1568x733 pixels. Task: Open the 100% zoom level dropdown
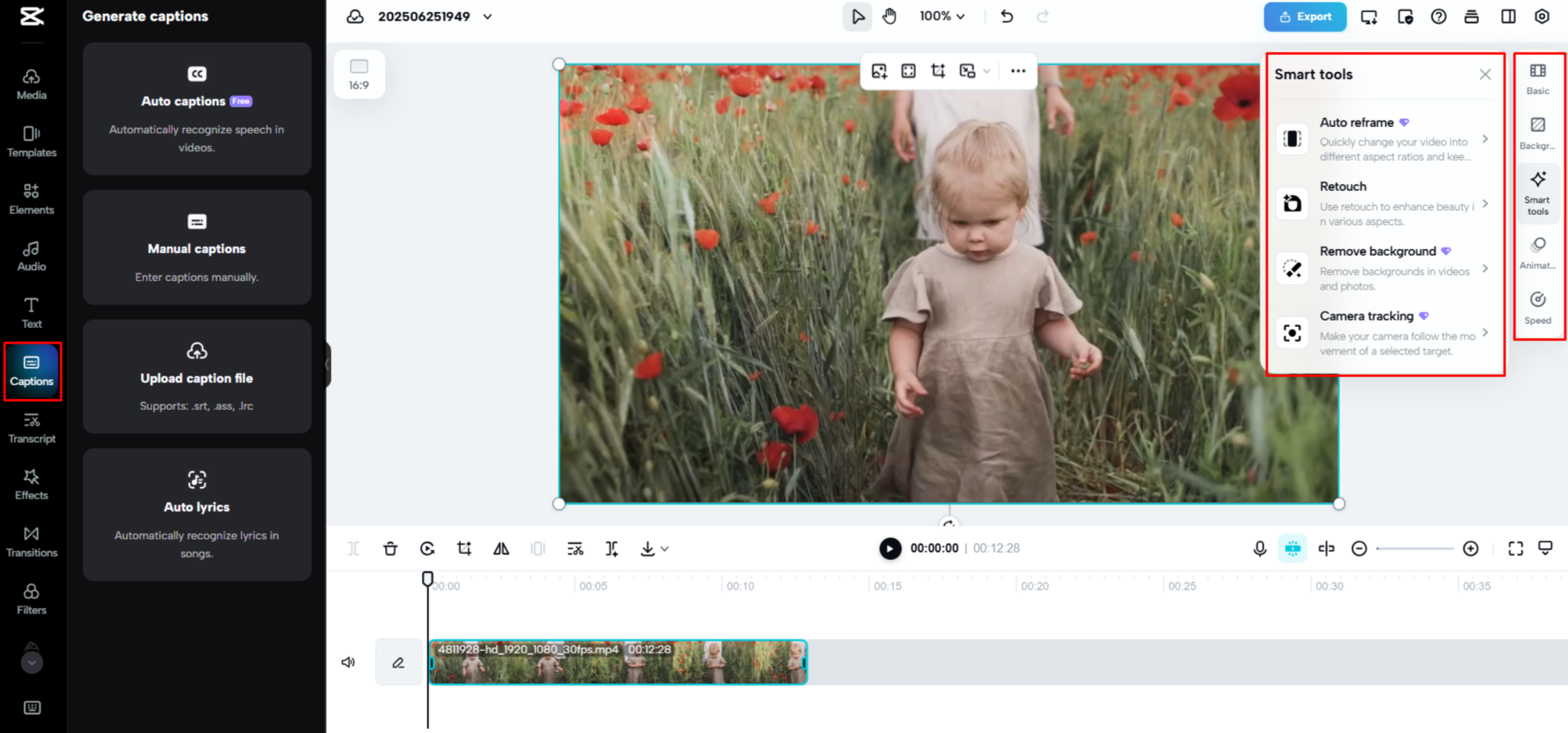coord(941,17)
